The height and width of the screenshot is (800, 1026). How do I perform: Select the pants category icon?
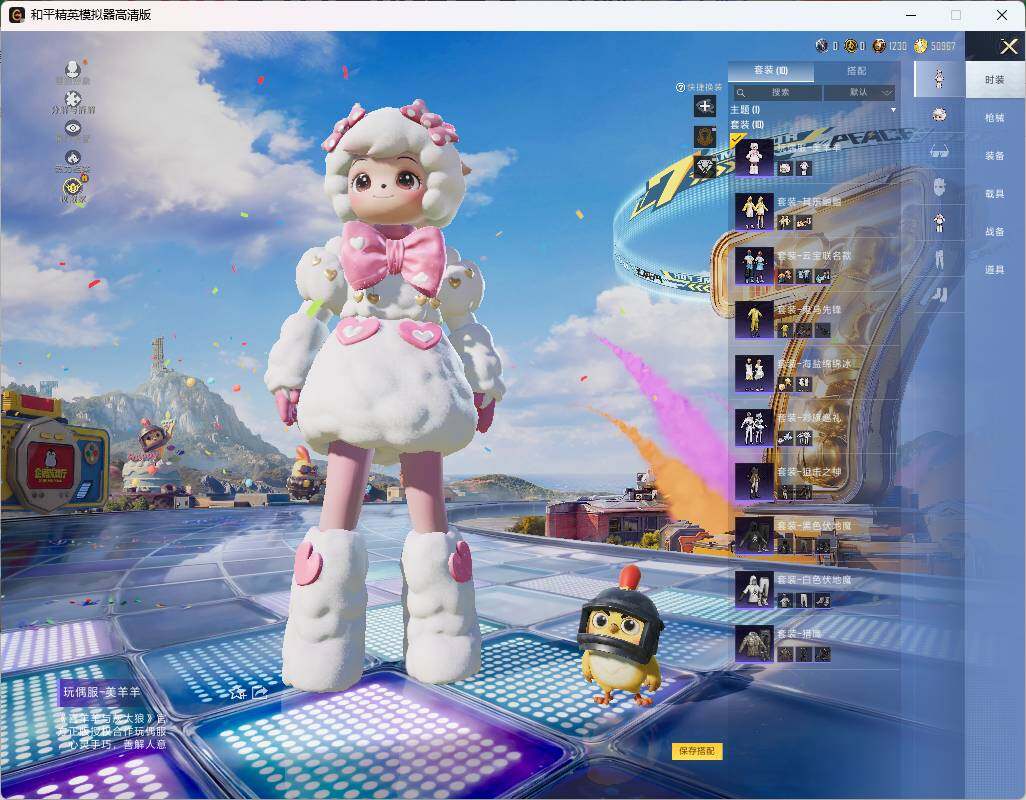(x=939, y=258)
